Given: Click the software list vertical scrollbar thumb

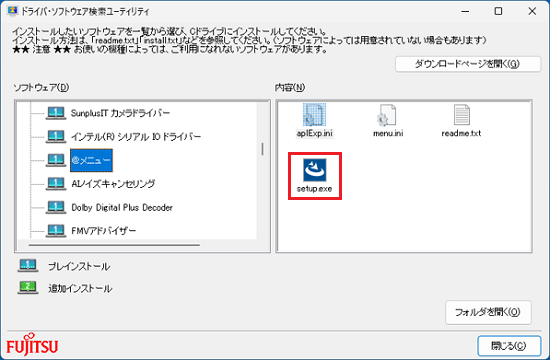Looking at the screenshot, I should pos(262,149).
